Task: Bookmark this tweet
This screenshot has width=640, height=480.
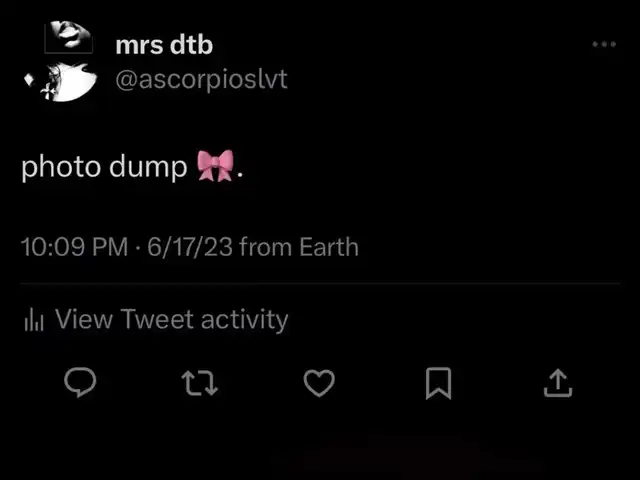Action: click(x=438, y=383)
